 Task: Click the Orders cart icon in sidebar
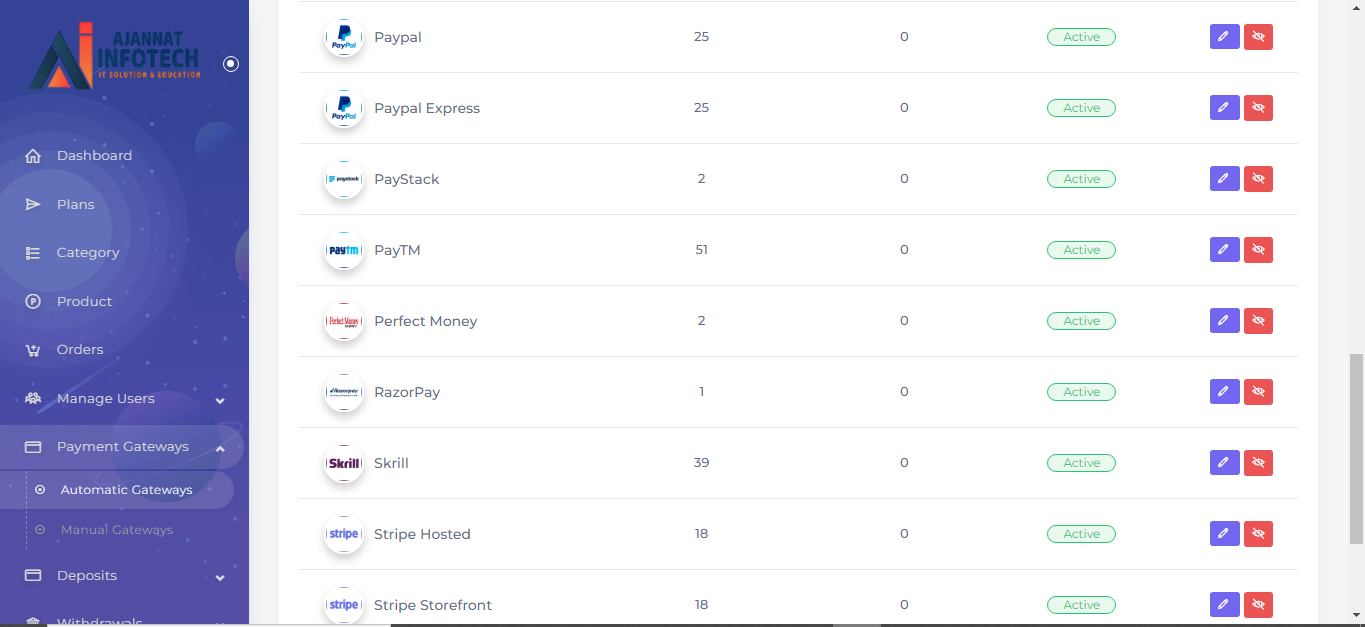[x=33, y=350]
